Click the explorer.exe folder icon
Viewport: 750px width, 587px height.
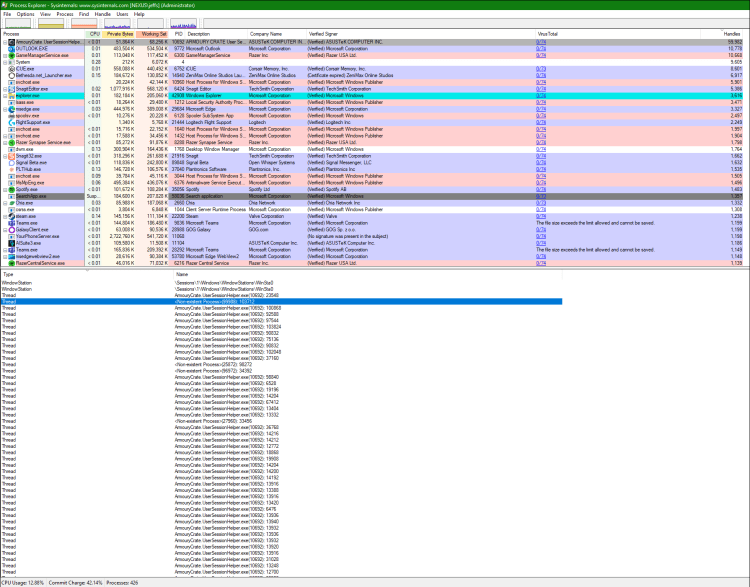point(11,96)
